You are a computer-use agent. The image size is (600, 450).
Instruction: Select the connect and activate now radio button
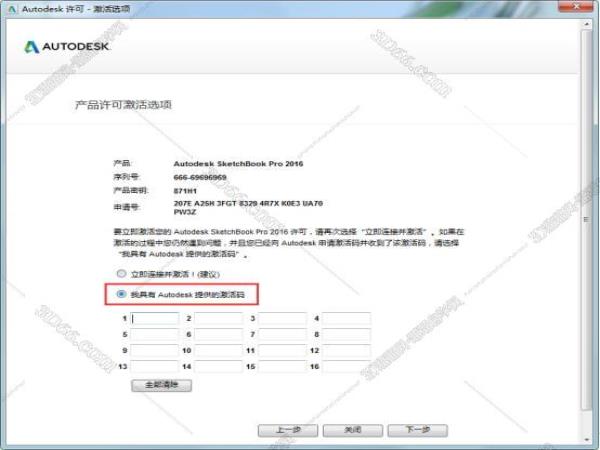click(121, 274)
